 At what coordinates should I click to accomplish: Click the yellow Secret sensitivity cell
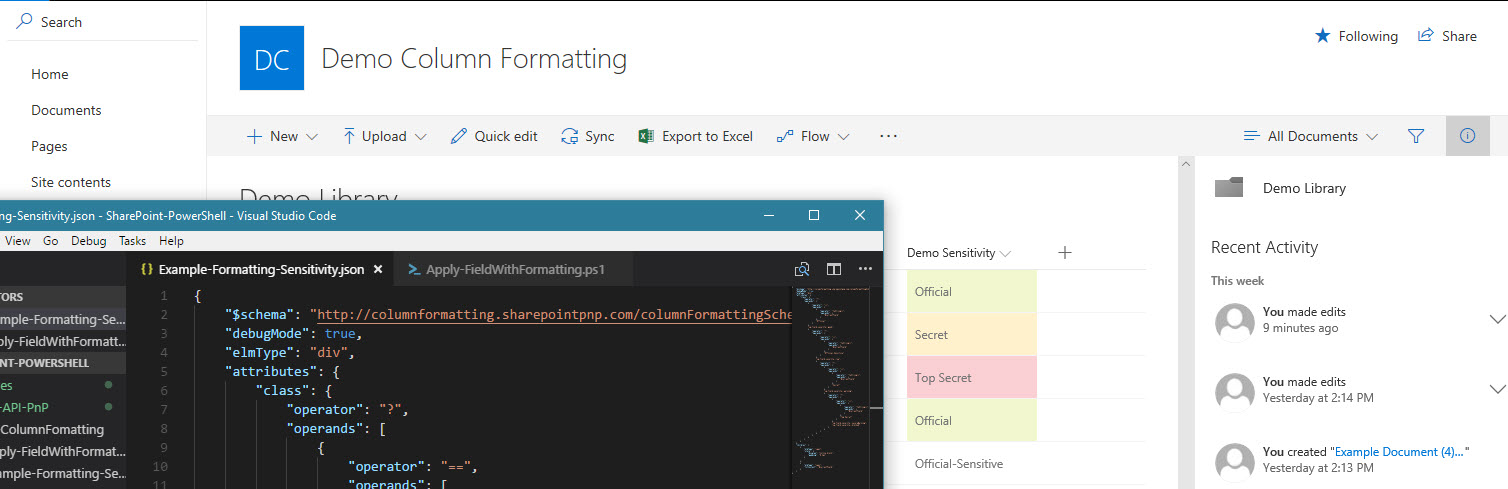point(971,335)
